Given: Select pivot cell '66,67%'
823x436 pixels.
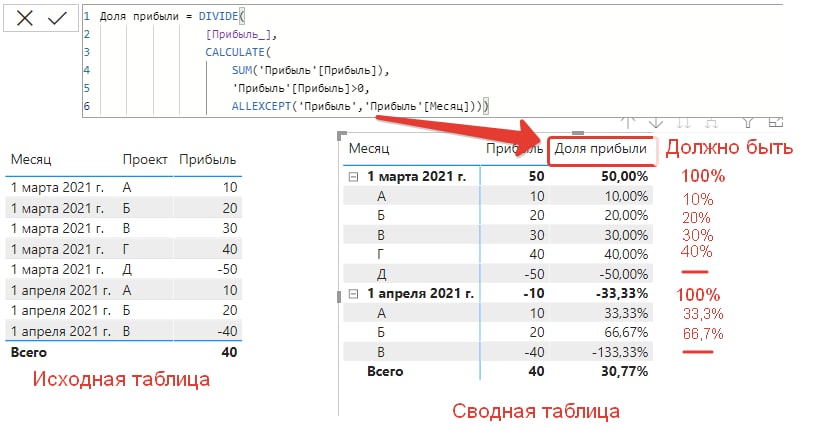Looking at the screenshot, I should [x=626, y=333].
